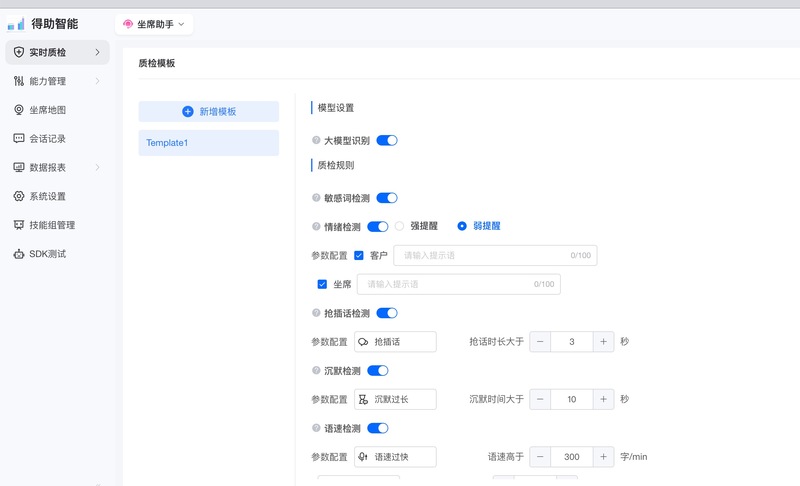Click the shield icon beside 实时质检

point(19,52)
